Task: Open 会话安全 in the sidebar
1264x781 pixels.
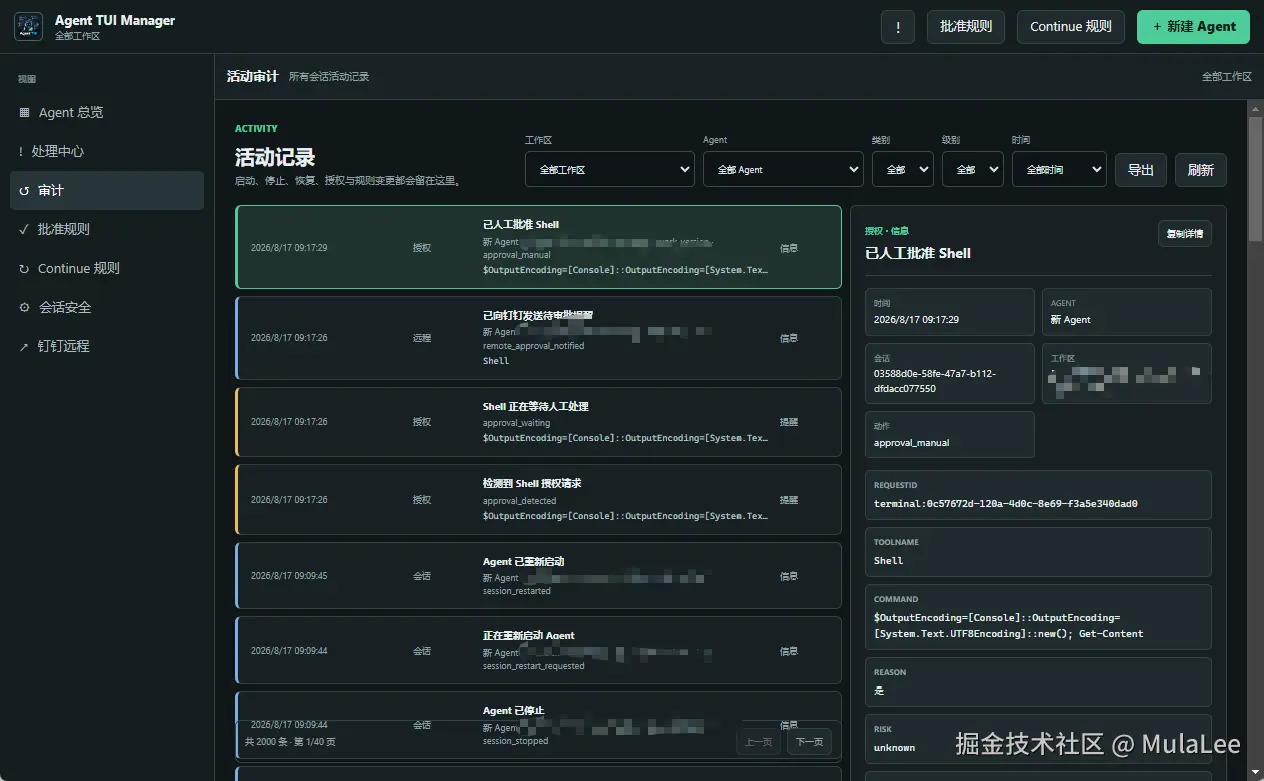Action: [x=107, y=307]
